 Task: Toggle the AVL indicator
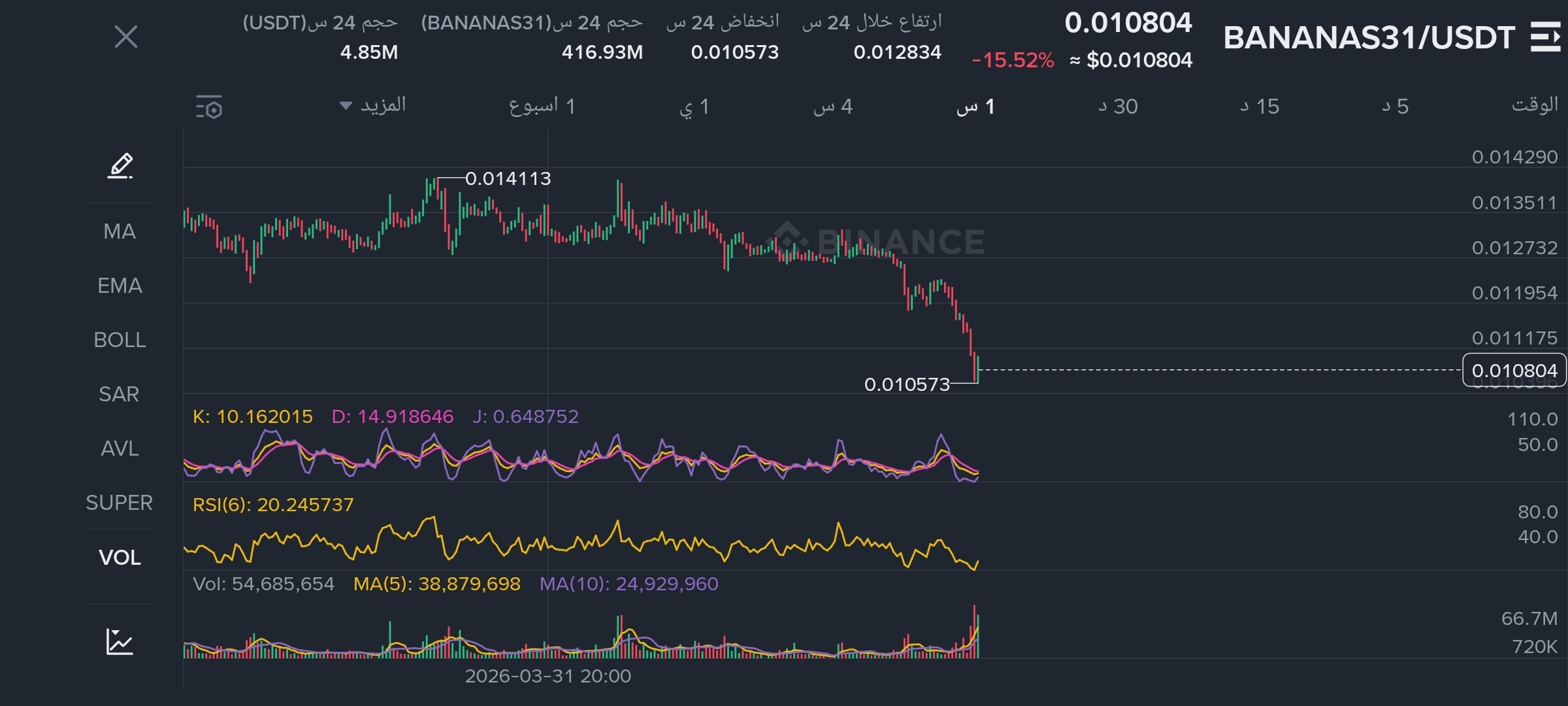tap(120, 448)
